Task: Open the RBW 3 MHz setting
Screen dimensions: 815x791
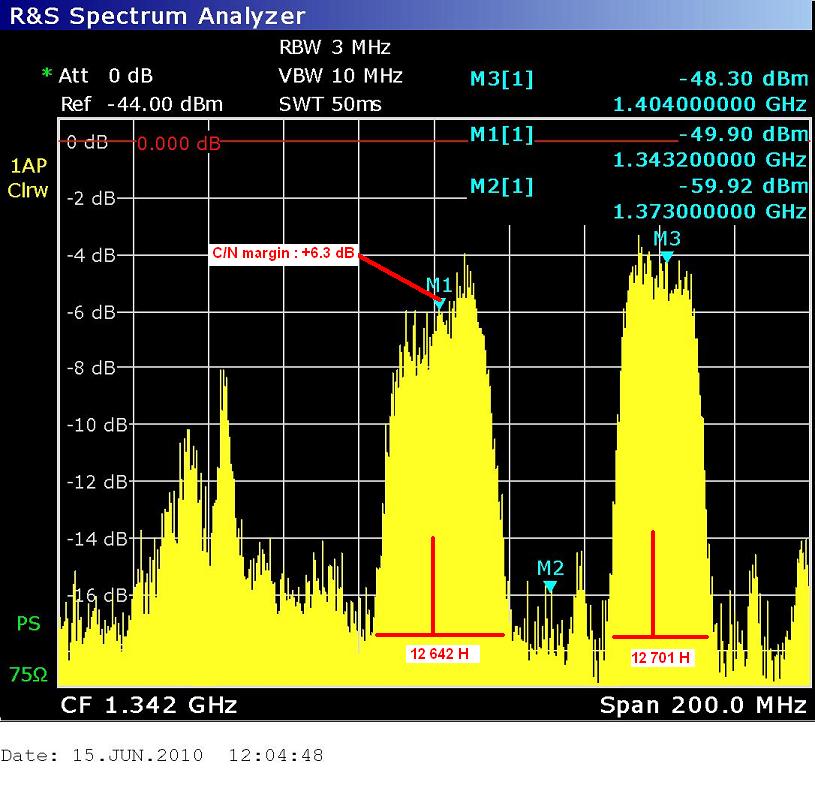Action: [334, 47]
